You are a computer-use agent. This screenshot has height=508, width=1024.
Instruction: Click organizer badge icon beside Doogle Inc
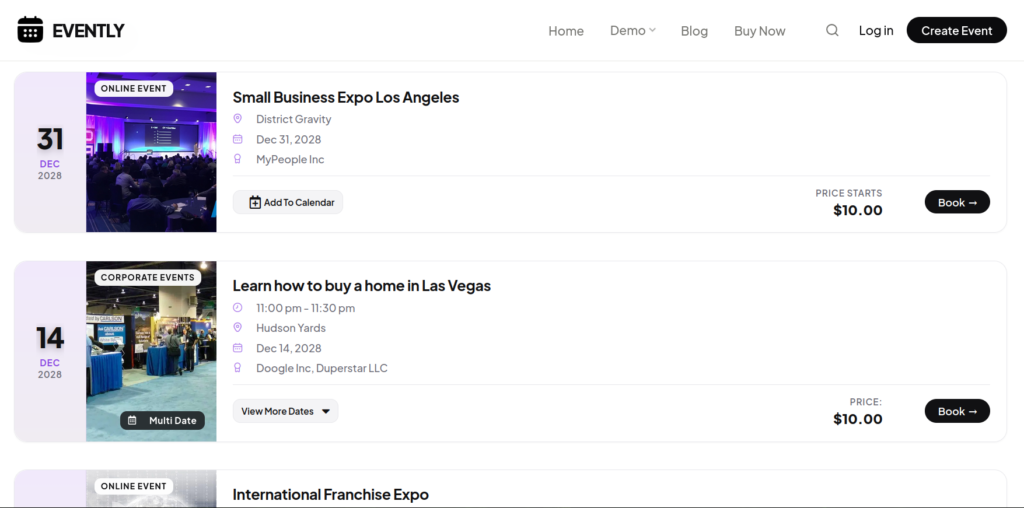(238, 368)
